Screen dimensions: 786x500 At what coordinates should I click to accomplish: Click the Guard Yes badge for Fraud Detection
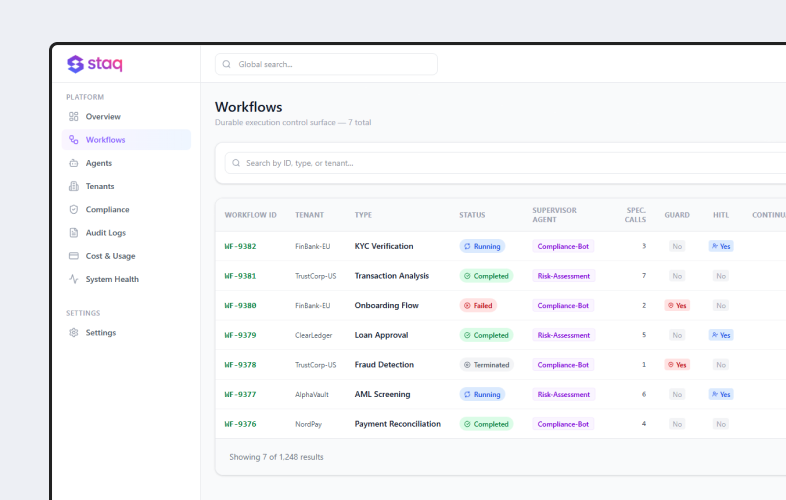pyautogui.click(x=677, y=365)
